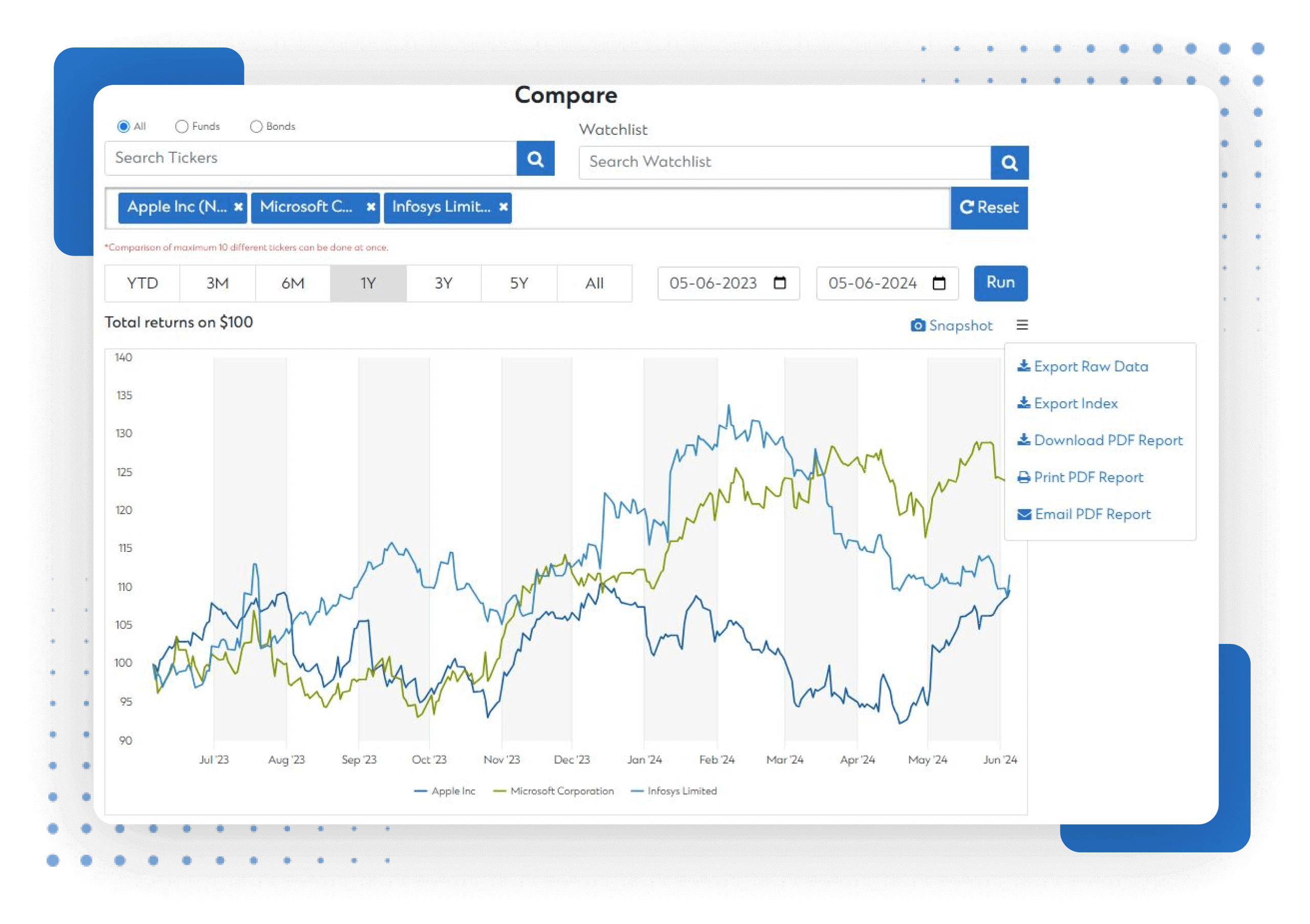Screen dimensions: 1310x924
Task: Toggle Microsoft Corporation series in legend
Action: [553, 791]
